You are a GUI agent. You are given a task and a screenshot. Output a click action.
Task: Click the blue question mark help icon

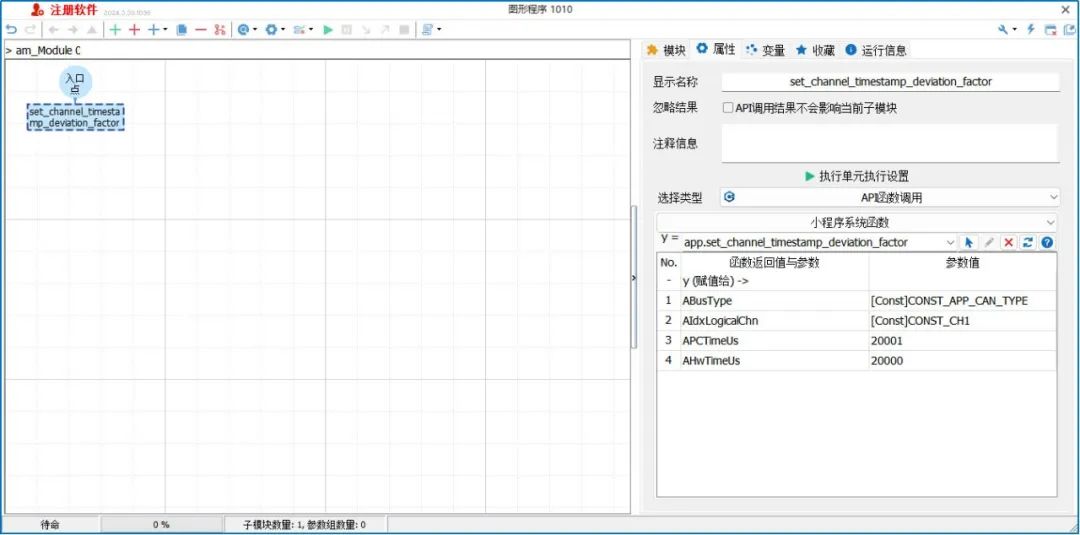pos(1047,242)
